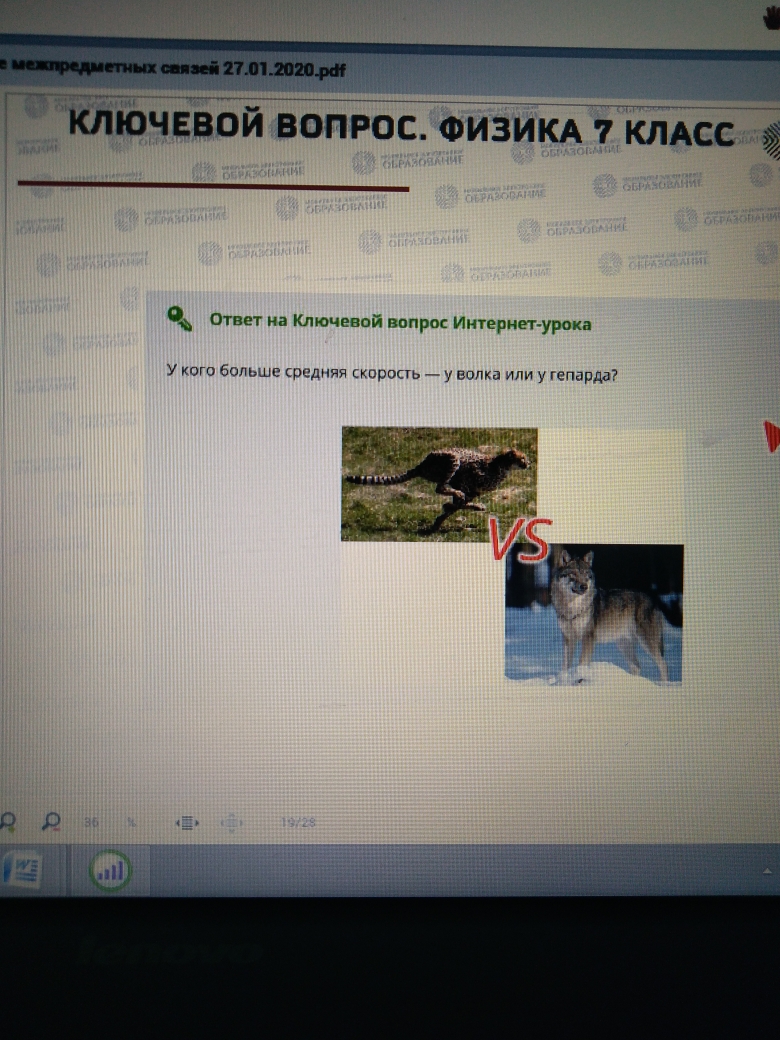The width and height of the screenshot is (780, 1040).
Task: Click the question text about волка или гепарда
Action: 391,373
